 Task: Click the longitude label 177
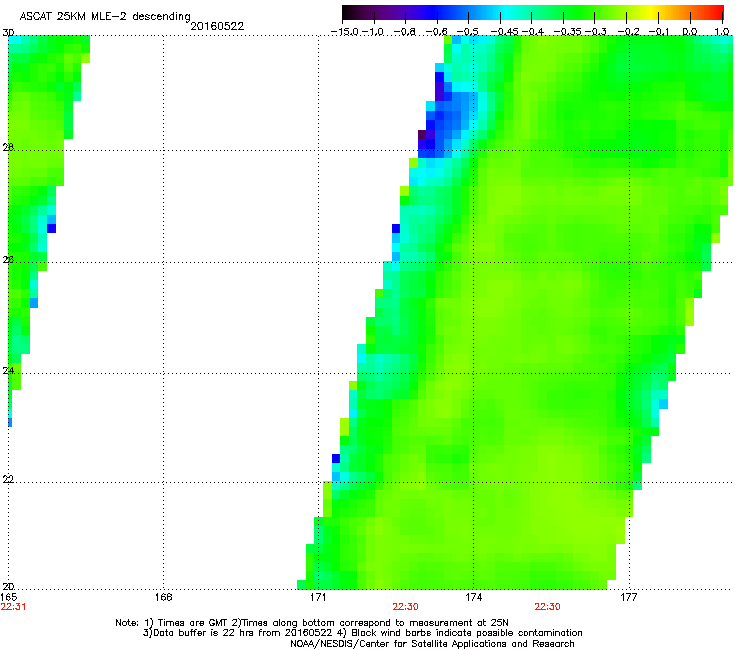628,597
